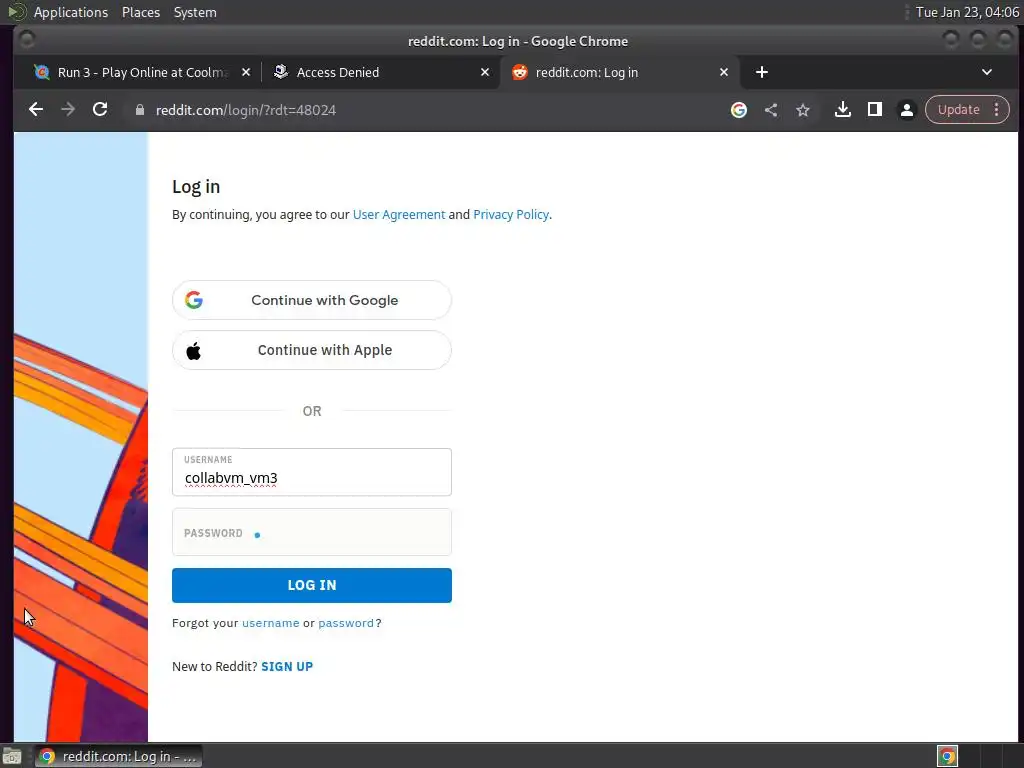Go back using the browser back arrow
This screenshot has height=768, width=1024.
click(36, 110)
